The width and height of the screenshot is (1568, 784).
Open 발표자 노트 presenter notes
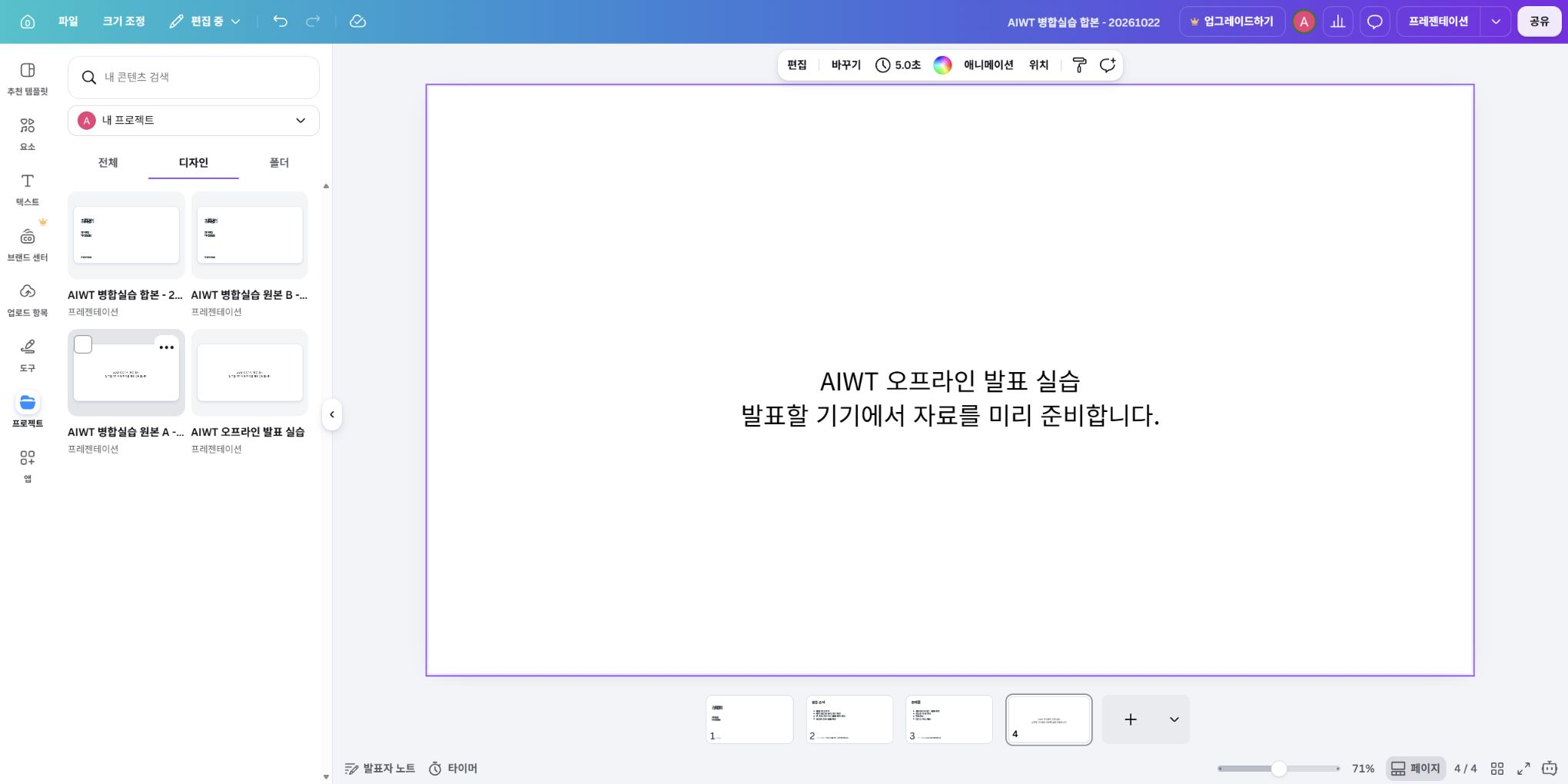(x=380, y=769)
